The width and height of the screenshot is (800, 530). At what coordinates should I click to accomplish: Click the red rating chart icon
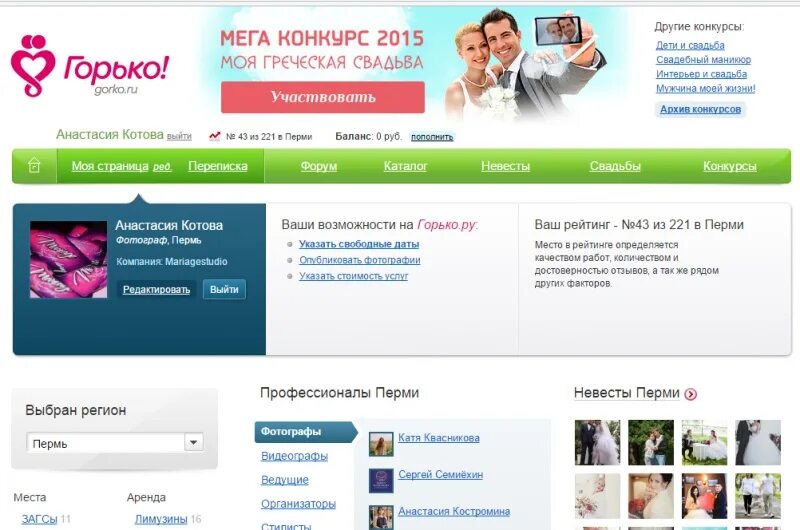point(215,136)
